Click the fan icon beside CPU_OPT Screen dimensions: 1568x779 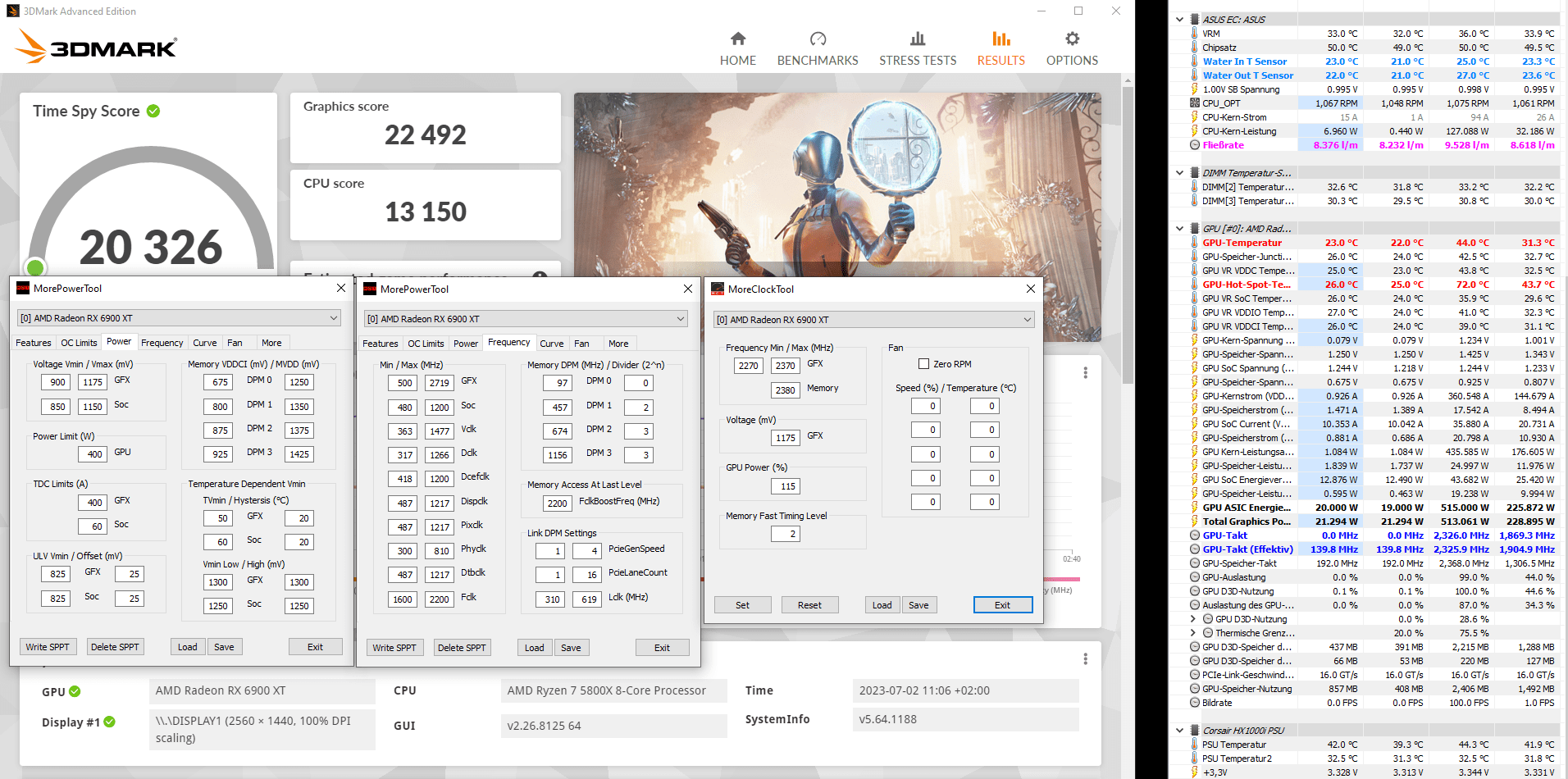coord(1195,103)
